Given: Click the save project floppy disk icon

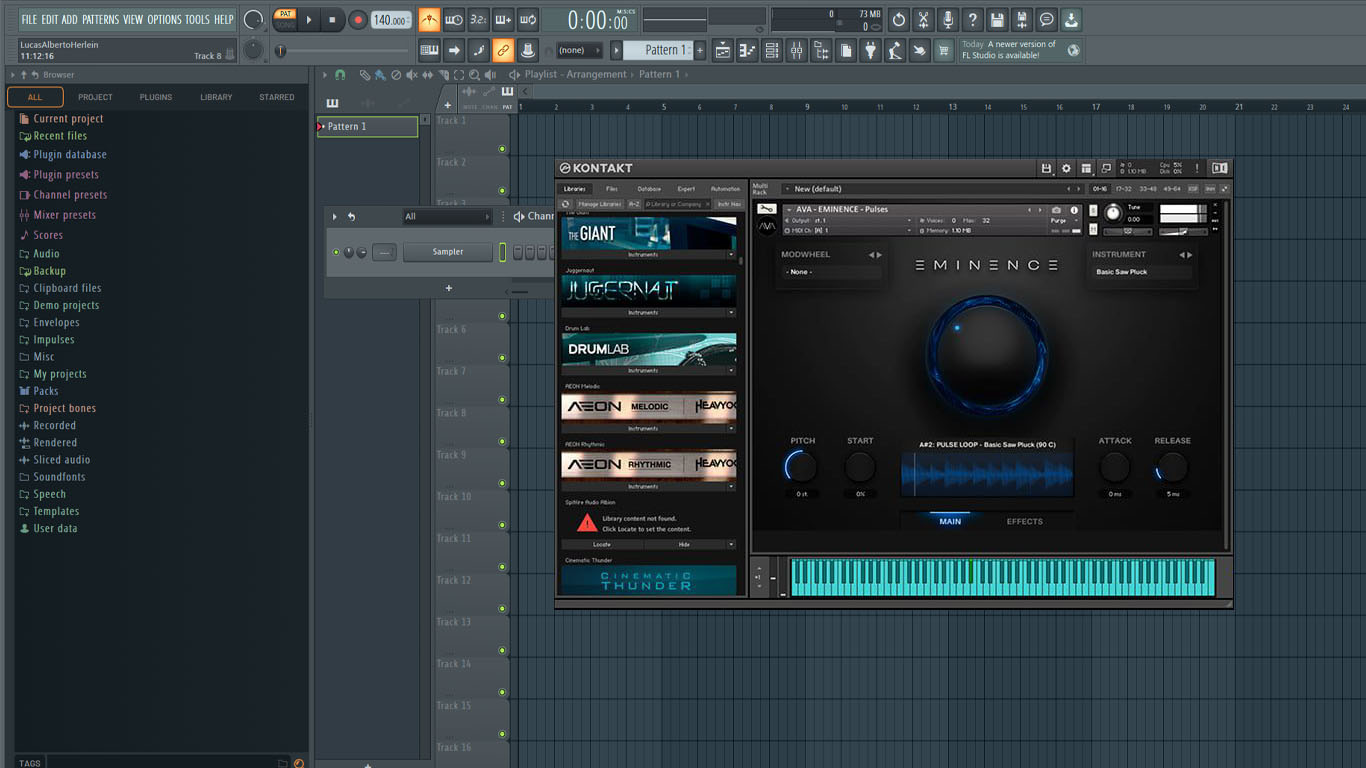Looking at the screenshot, I should 997,19.
